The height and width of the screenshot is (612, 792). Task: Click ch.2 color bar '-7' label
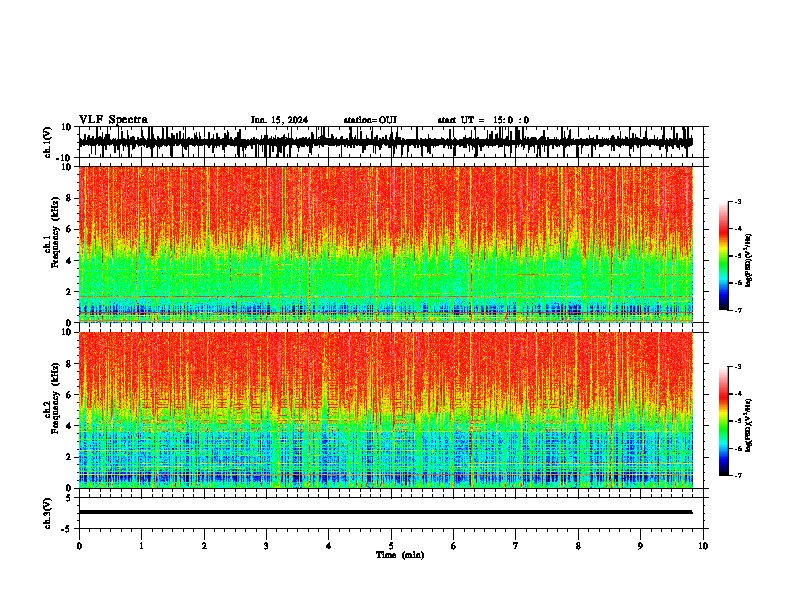point(738,475)
